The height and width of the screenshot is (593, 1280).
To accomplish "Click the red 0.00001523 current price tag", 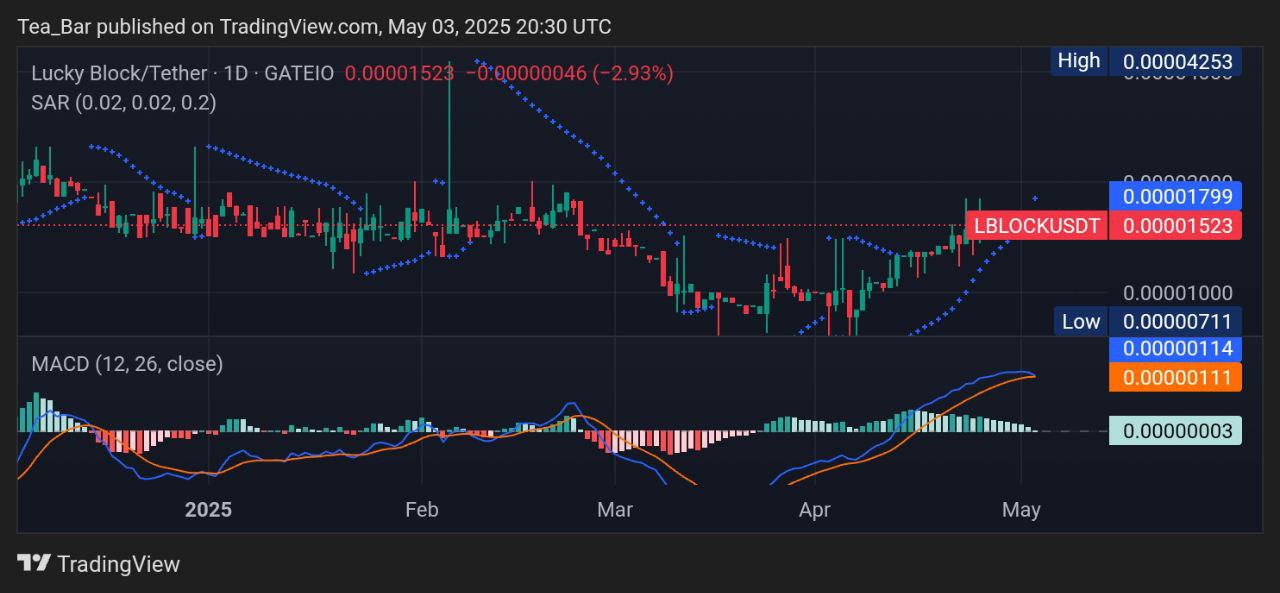I will pyautogui.click(x=1177, y=226).
